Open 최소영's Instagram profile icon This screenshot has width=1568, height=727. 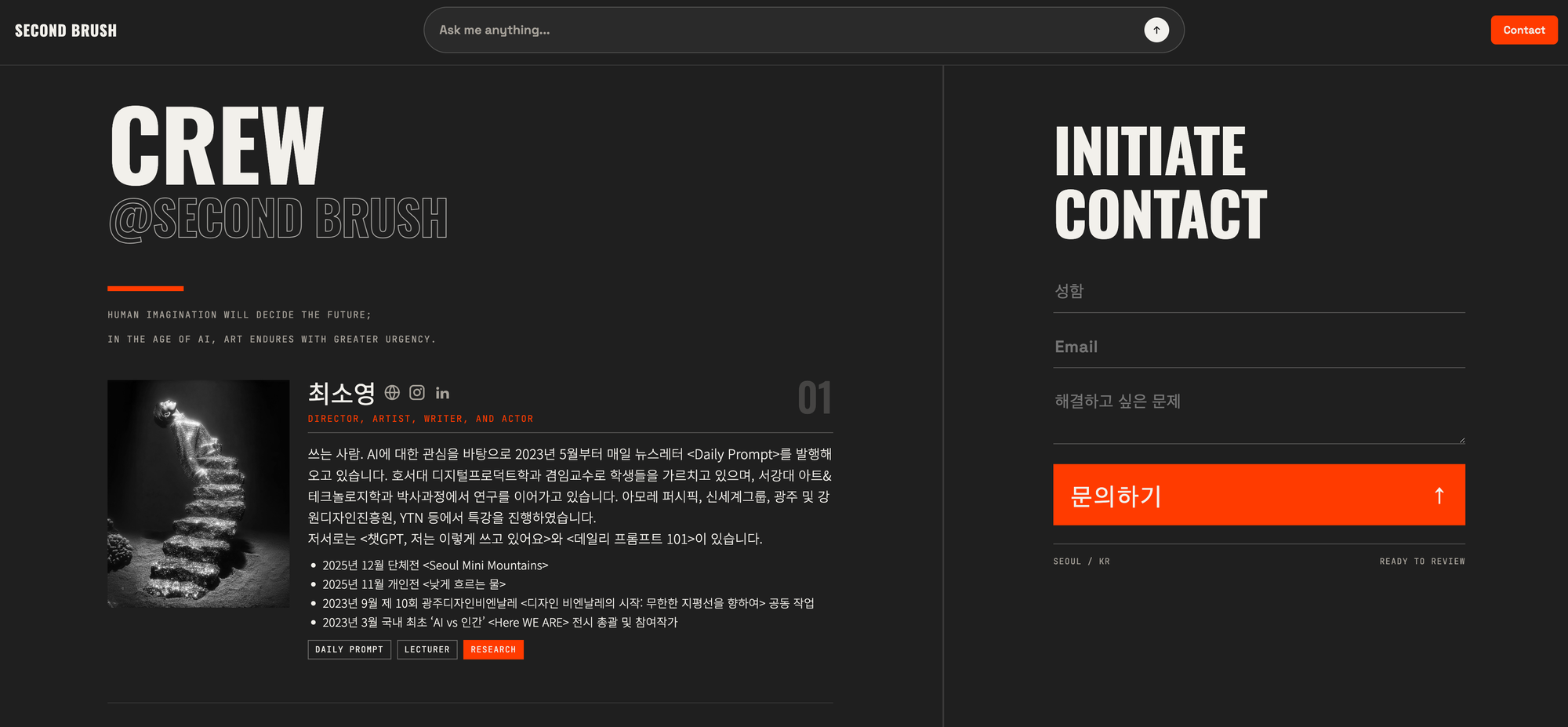pos(417,393)
